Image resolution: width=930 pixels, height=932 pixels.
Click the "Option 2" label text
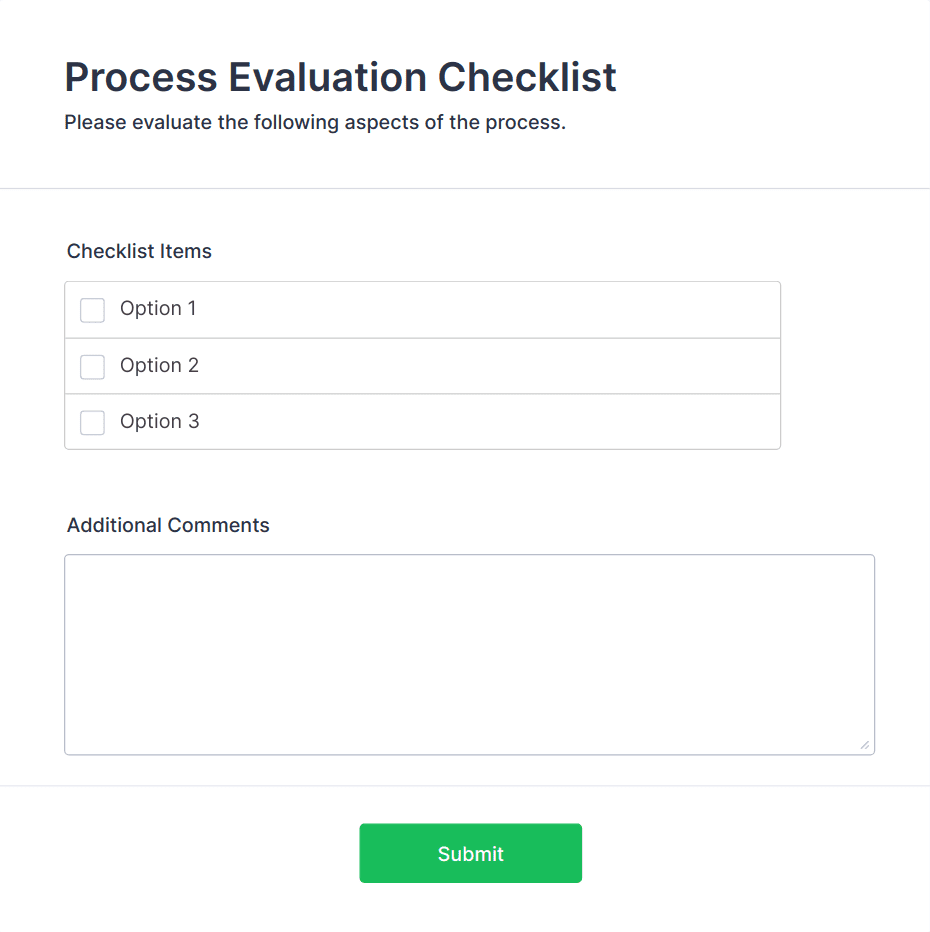(159, 366)
